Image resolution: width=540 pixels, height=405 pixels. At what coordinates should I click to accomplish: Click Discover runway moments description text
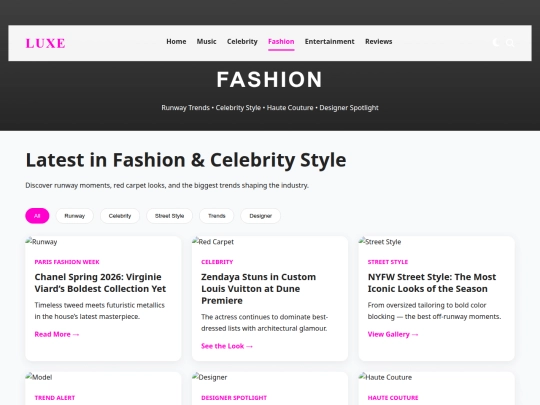pyautogui.click(x=167, y=186)
